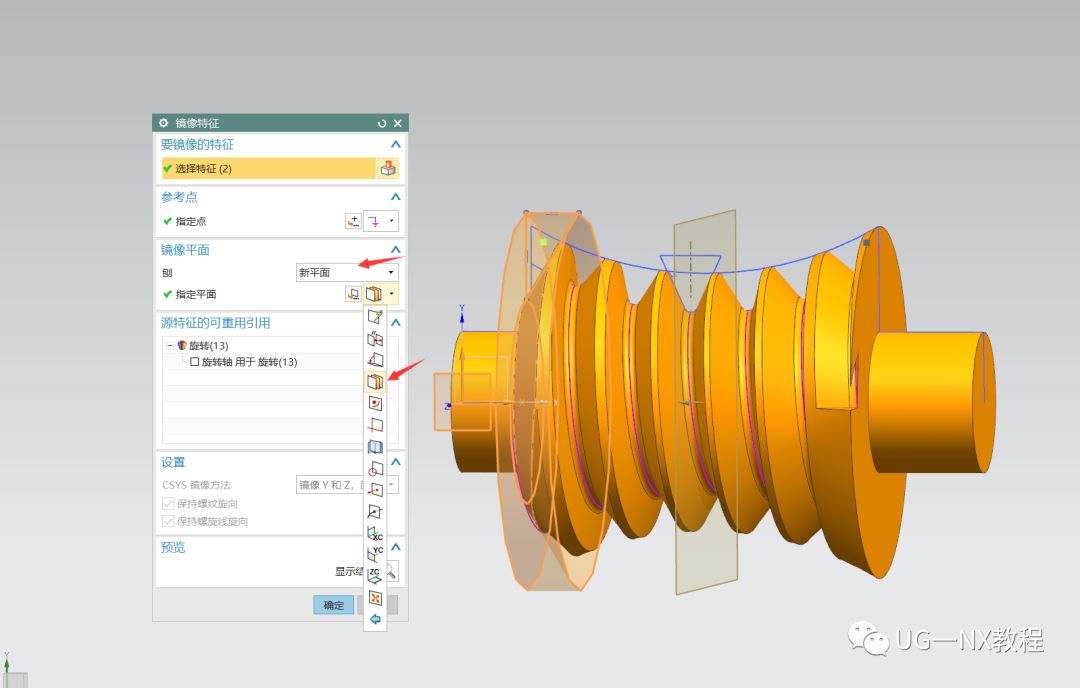The width and height of the screenshot is (1080, 688).
Task: Collapse the 源特征的可重用引用 section
Action: click(395, 322)
